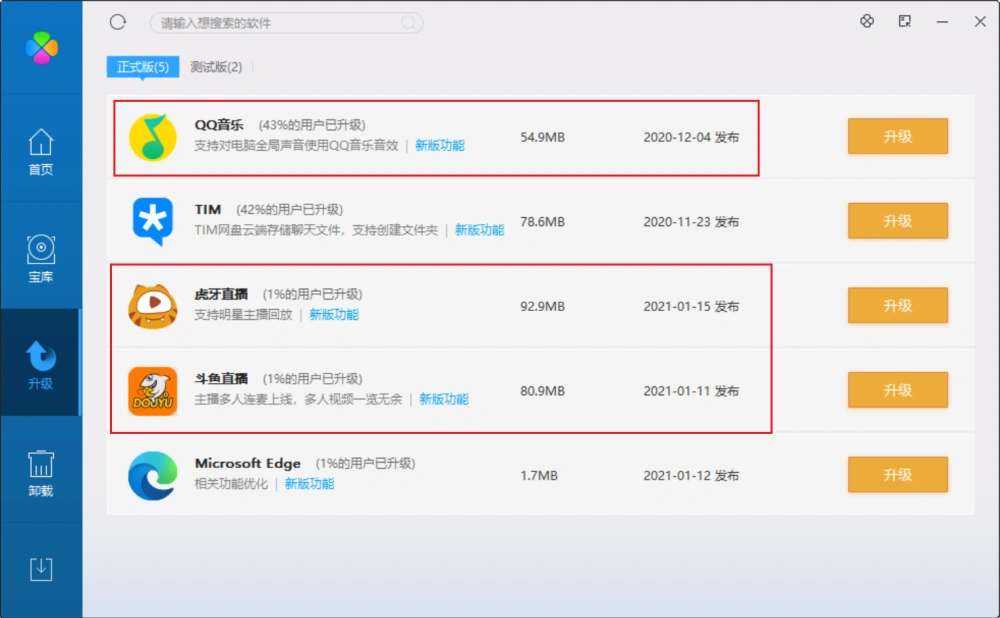This screenshot has width=1000, height=618.
Task: Click the search magnifier icon
Action: pos(408,23)
